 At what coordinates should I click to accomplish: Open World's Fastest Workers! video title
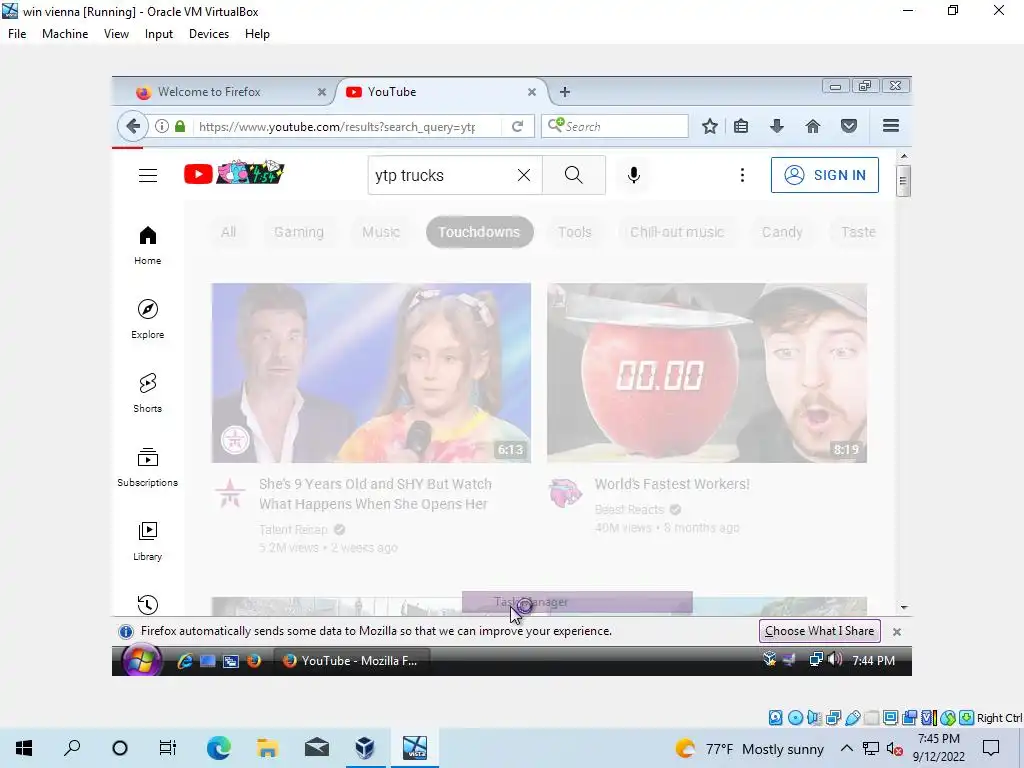[672, 484]
